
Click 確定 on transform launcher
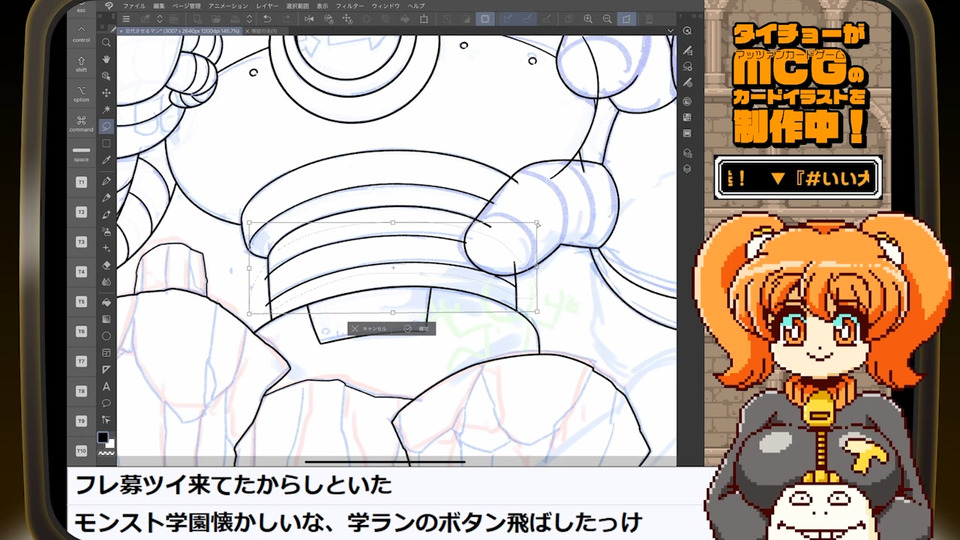point(416,329)
